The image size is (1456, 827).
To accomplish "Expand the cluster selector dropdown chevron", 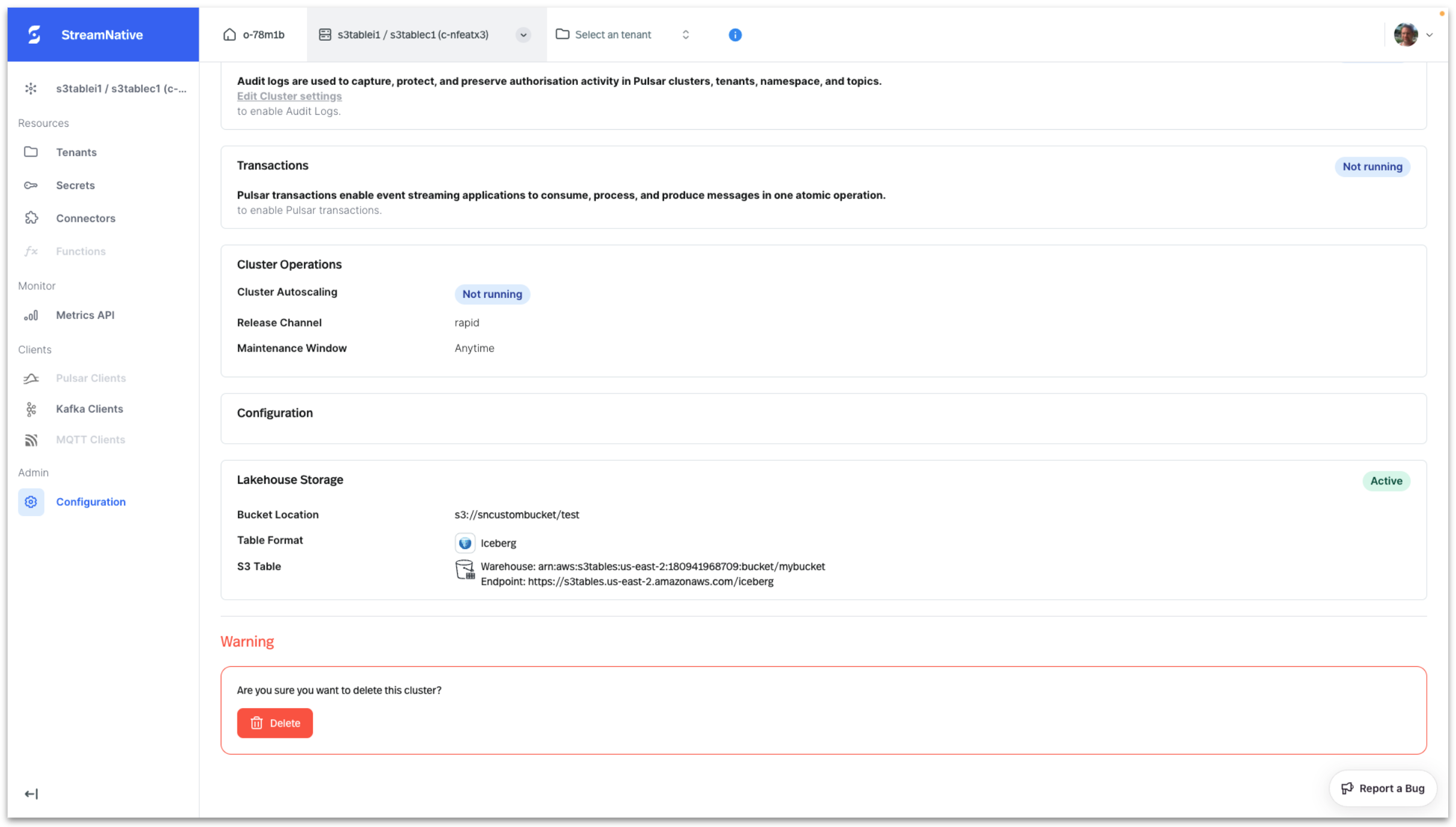I will coord(523,35).
